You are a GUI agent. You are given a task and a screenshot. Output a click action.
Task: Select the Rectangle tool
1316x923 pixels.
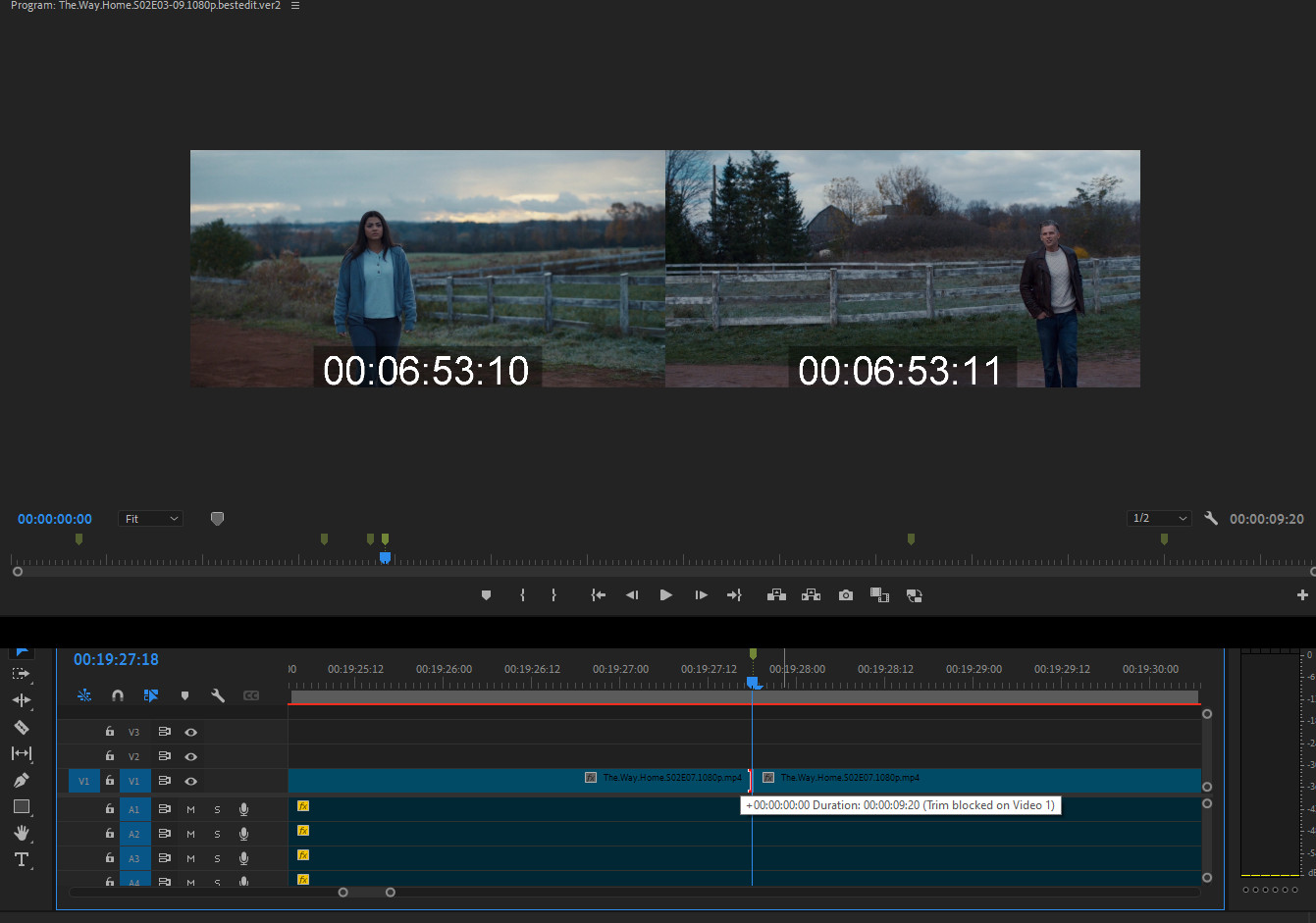21,806
